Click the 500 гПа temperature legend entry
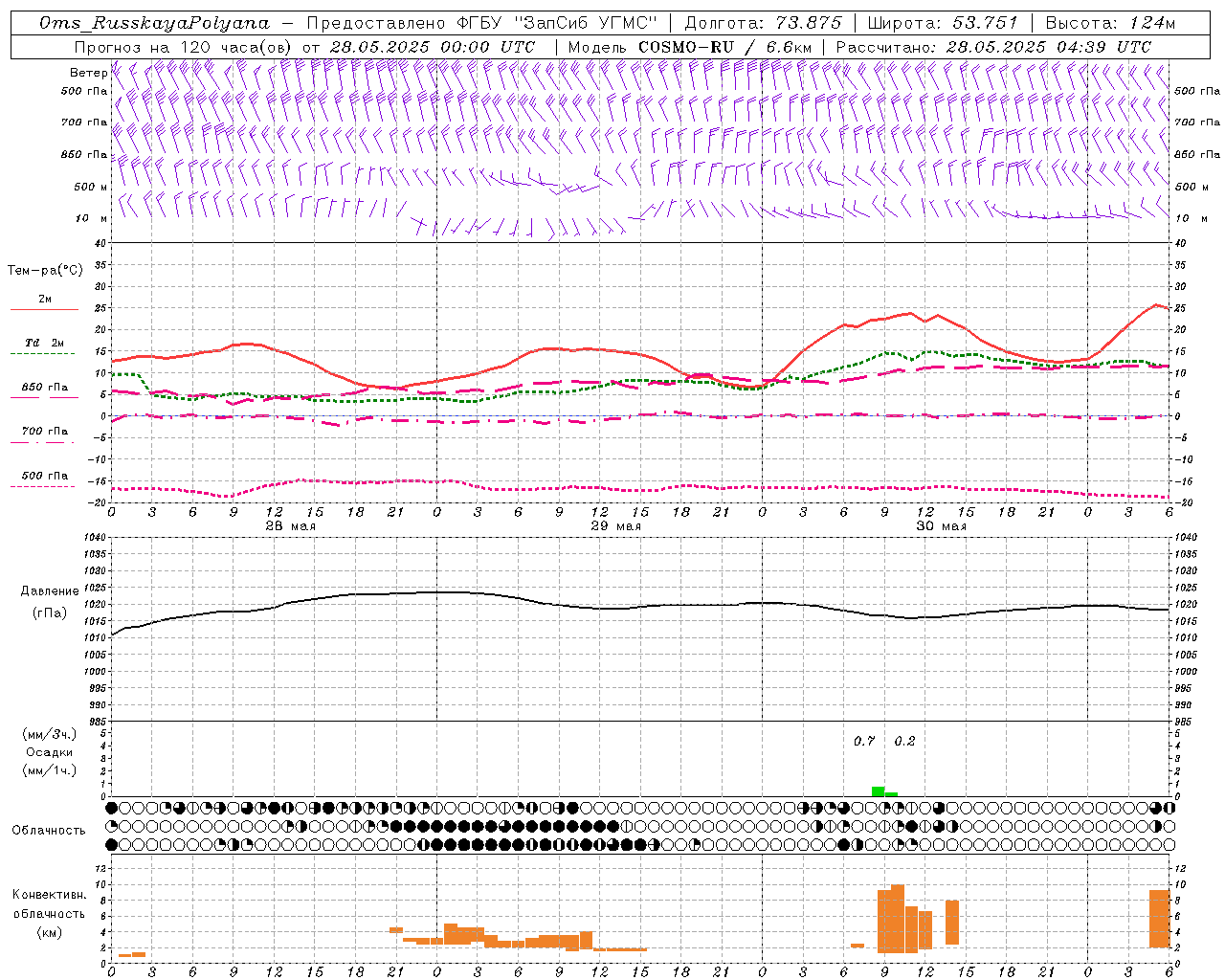The image size is (1225, 980). coord(44,476)
